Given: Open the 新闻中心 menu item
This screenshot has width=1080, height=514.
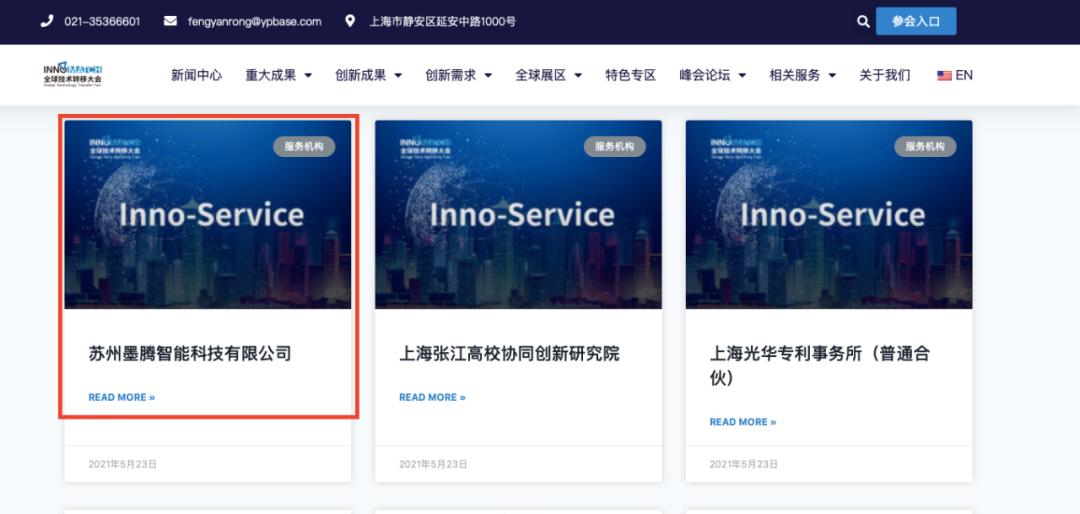Looking at the screenshot, I should pyautogui.click(x=196, y=75).
